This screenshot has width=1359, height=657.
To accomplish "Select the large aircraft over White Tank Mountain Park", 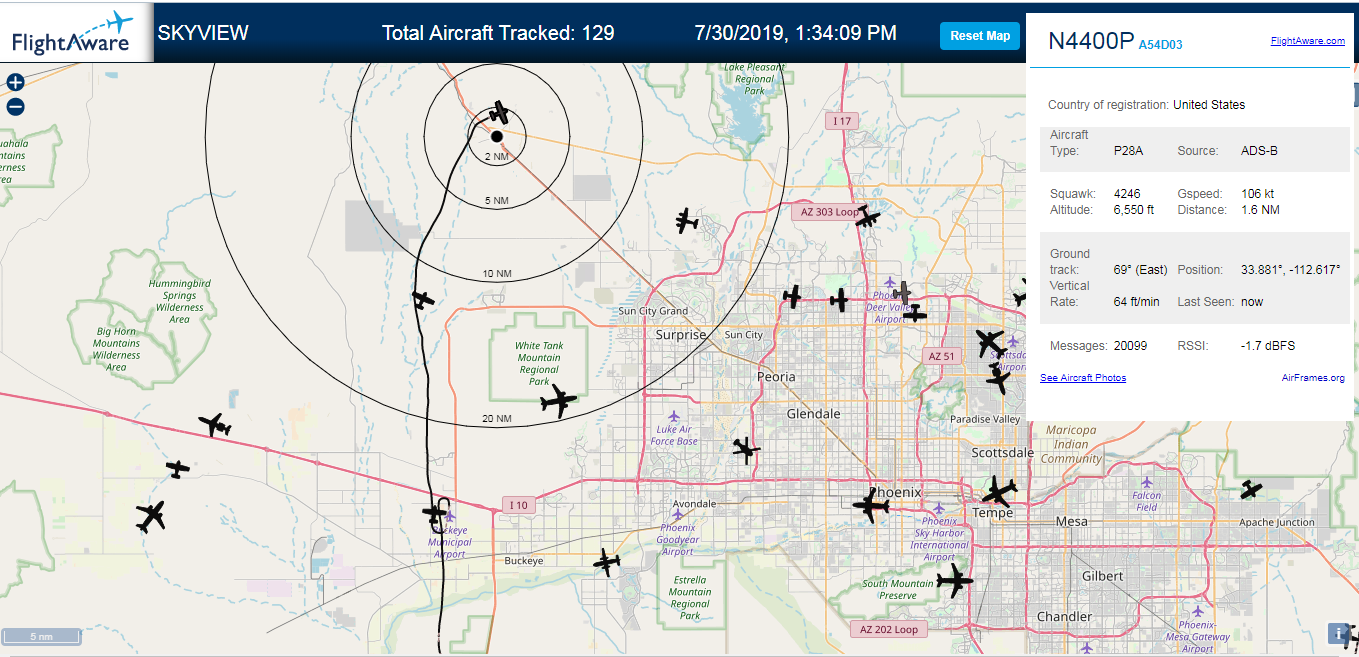I will (558, 402).
